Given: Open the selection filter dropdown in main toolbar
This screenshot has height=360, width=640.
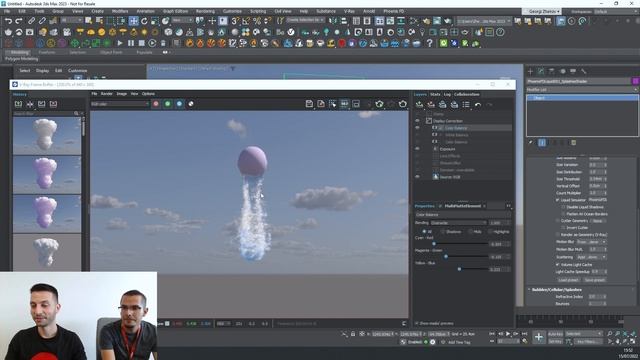Looking at the screenshot, I should (x=71, y=20).
